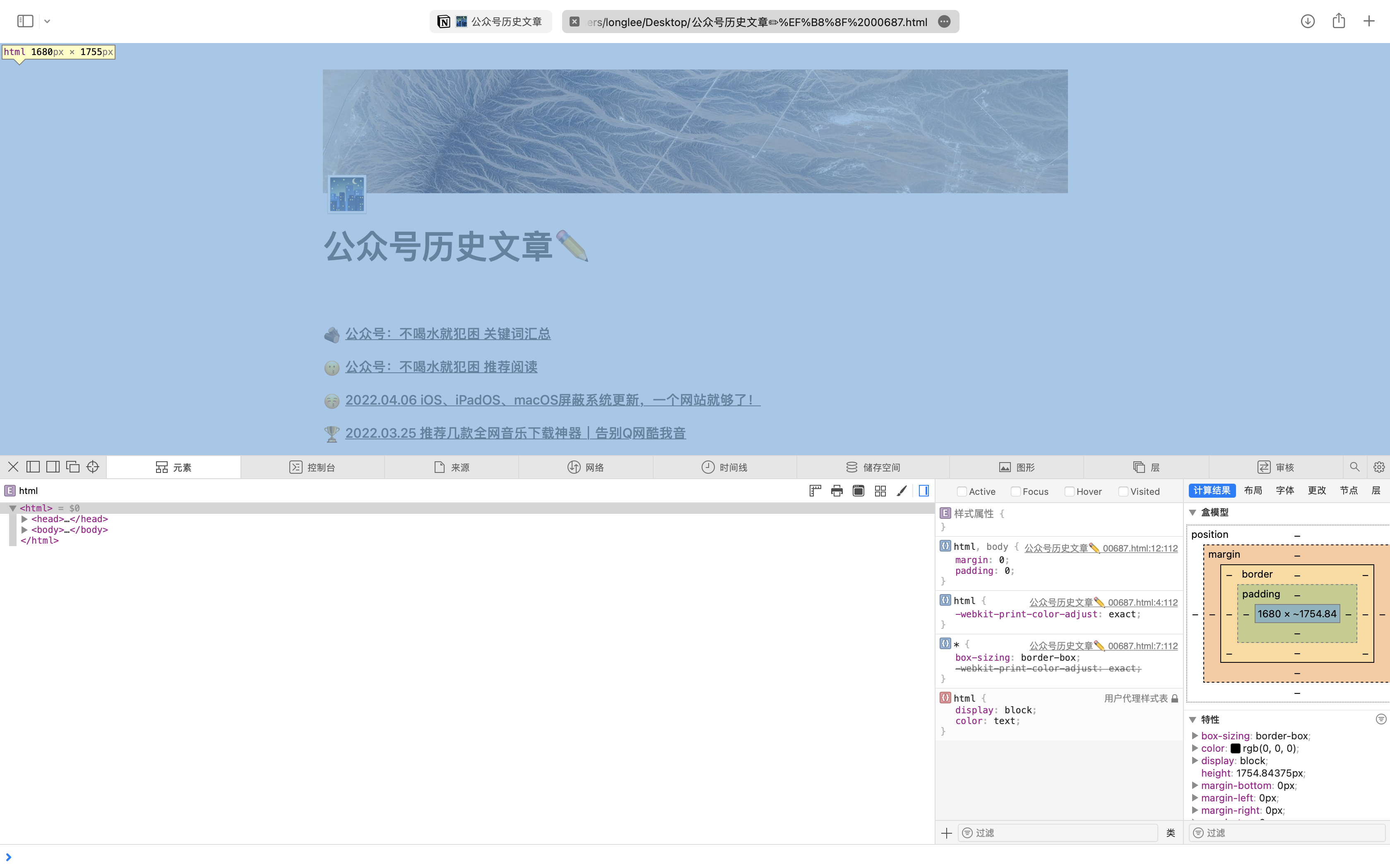The width and height of the screenshot is (1390, 868).
Task: Toggle layout grid overlay icon
Action: tap(880, 491)
